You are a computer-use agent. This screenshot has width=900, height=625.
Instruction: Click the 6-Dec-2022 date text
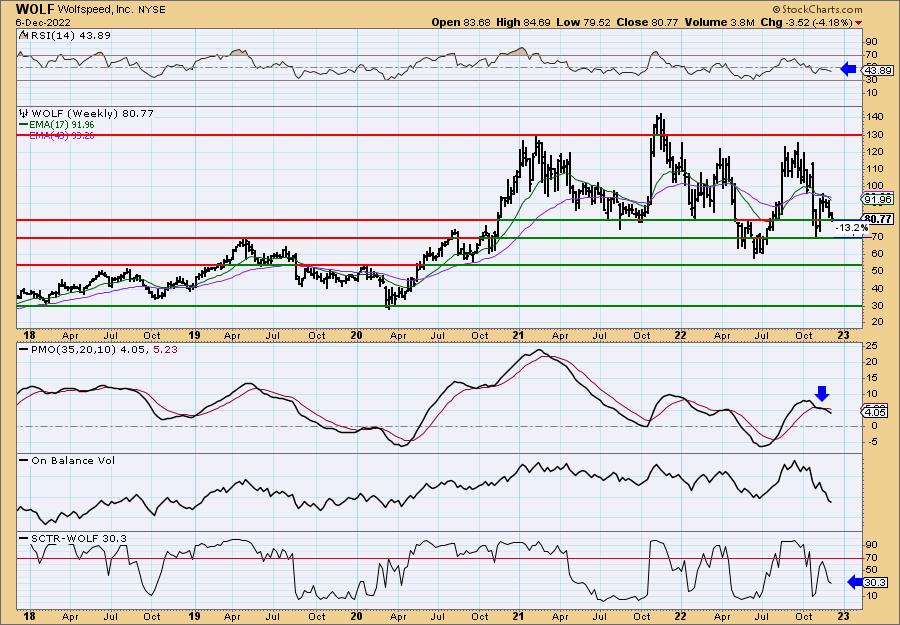(x=43, y=22)
